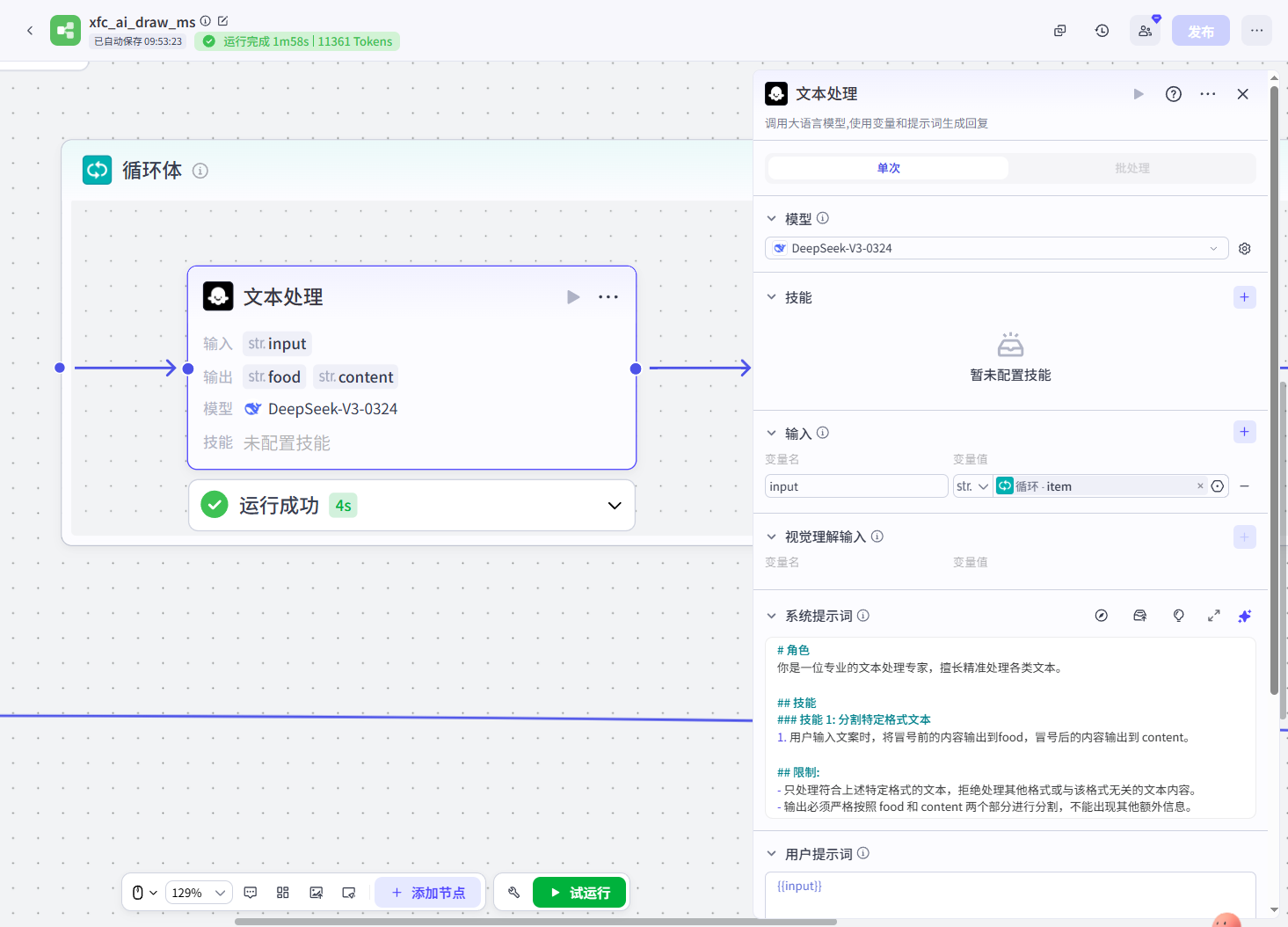Edit the workflow name xfc_ai_draw_ms
This screenshot has width=1288, height=927.
click(223, 21)
